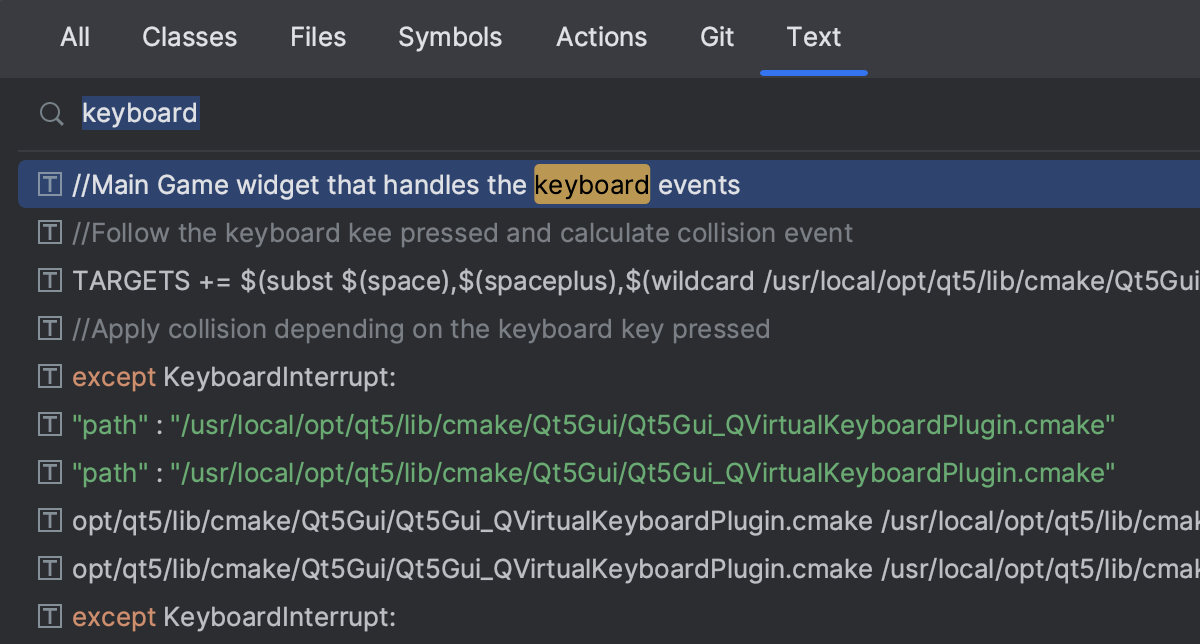Select "Follow the keyboard kee pressed" result
Image resolution: width=1200 pixels, height=644 pixels.
[463, 233]
